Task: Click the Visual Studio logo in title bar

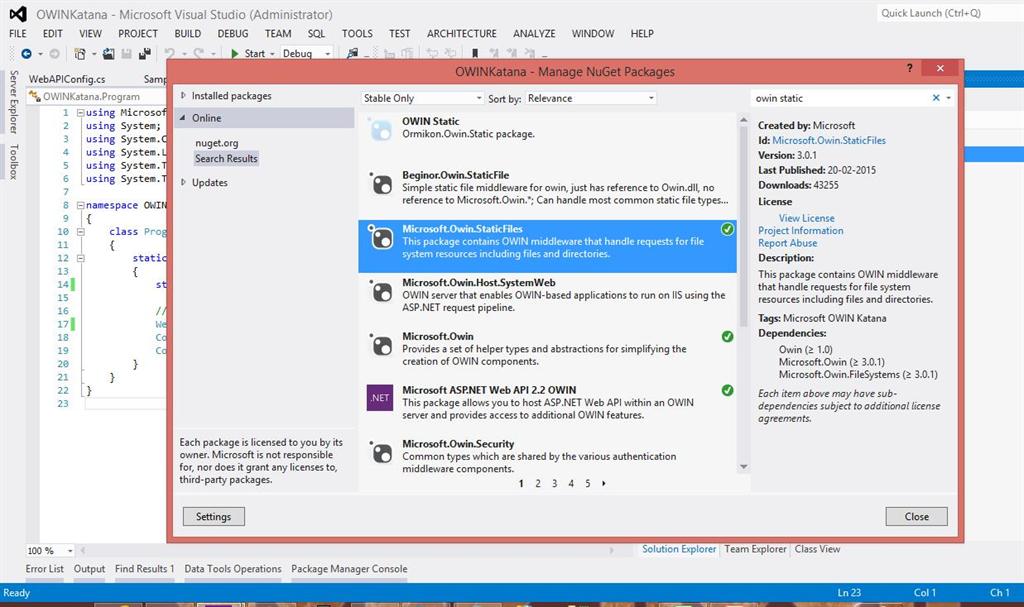Action: pos(18,14)
